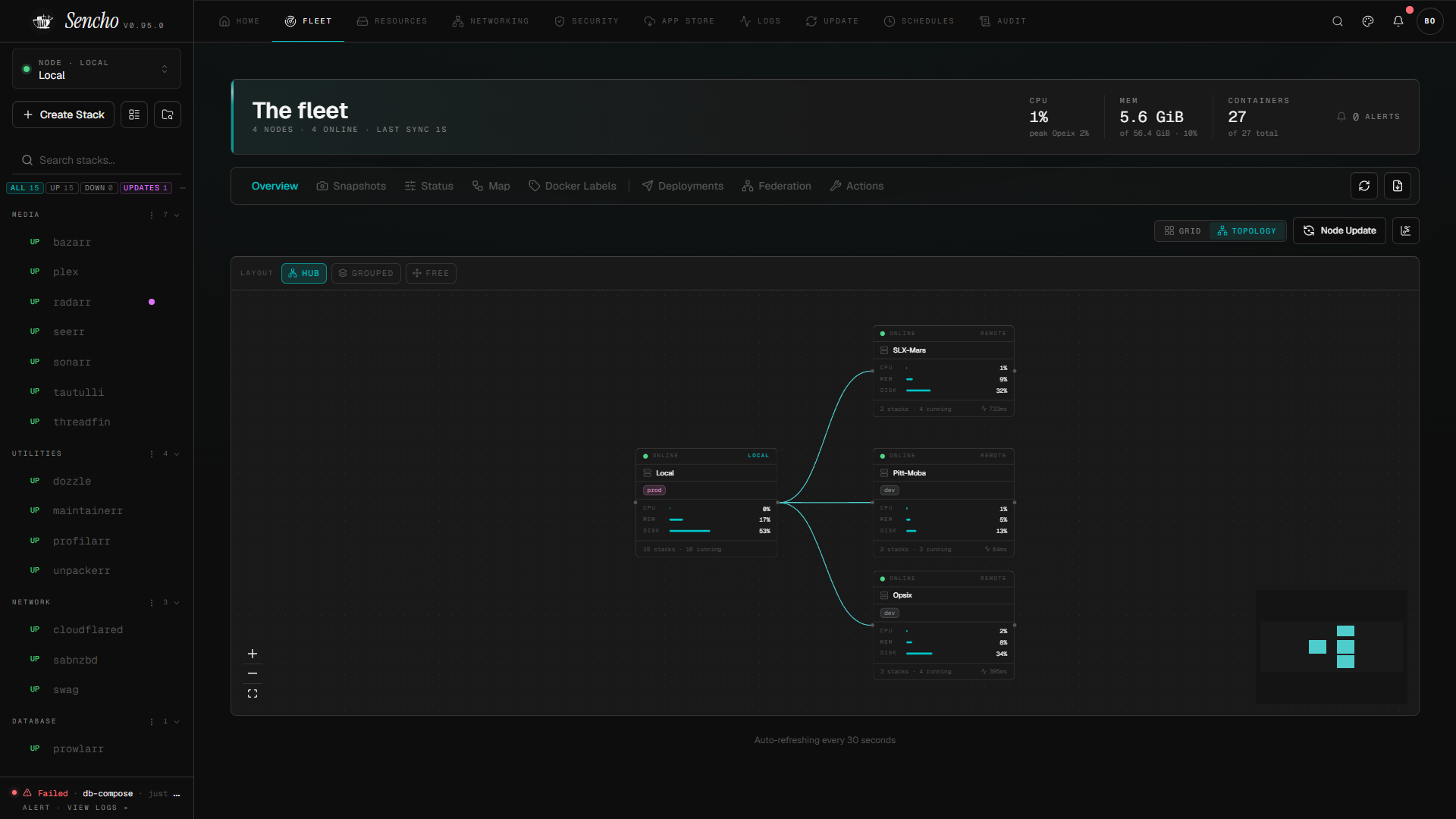Screen dimensions: 1456x819
Task: Click the Create Stack button
Action: tap(64, 115)
